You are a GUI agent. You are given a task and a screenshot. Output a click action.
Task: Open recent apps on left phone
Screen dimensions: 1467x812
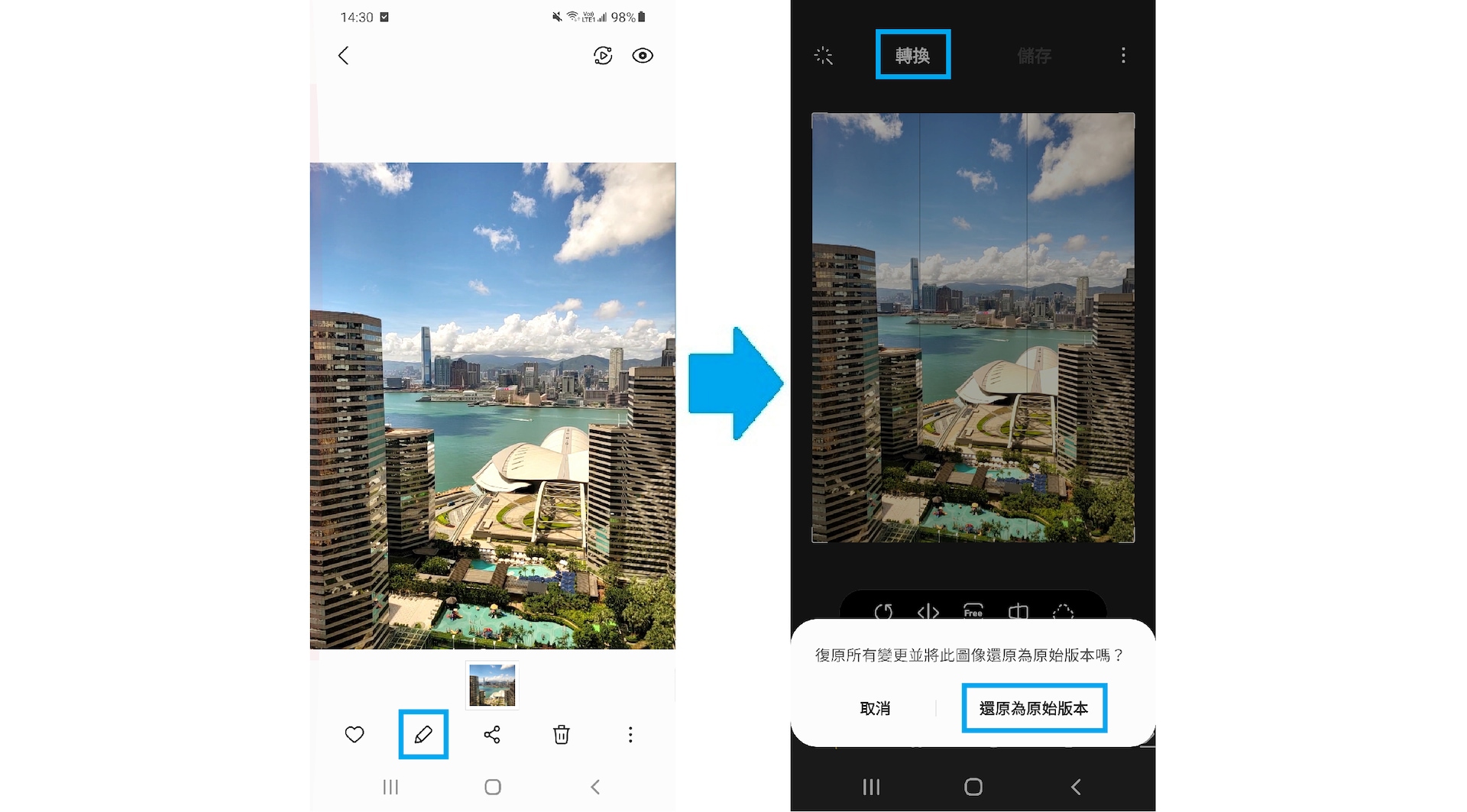click(x=390, y=787)
